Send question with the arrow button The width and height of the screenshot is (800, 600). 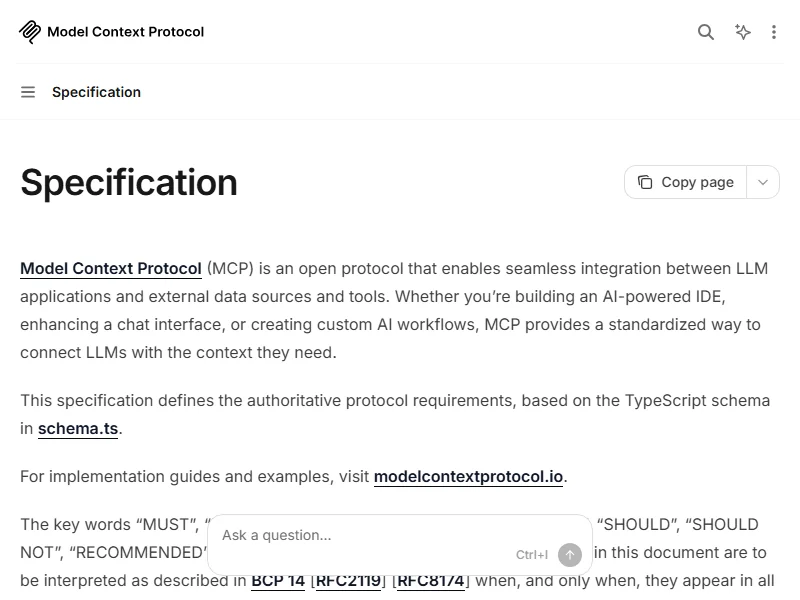[570, 555]
